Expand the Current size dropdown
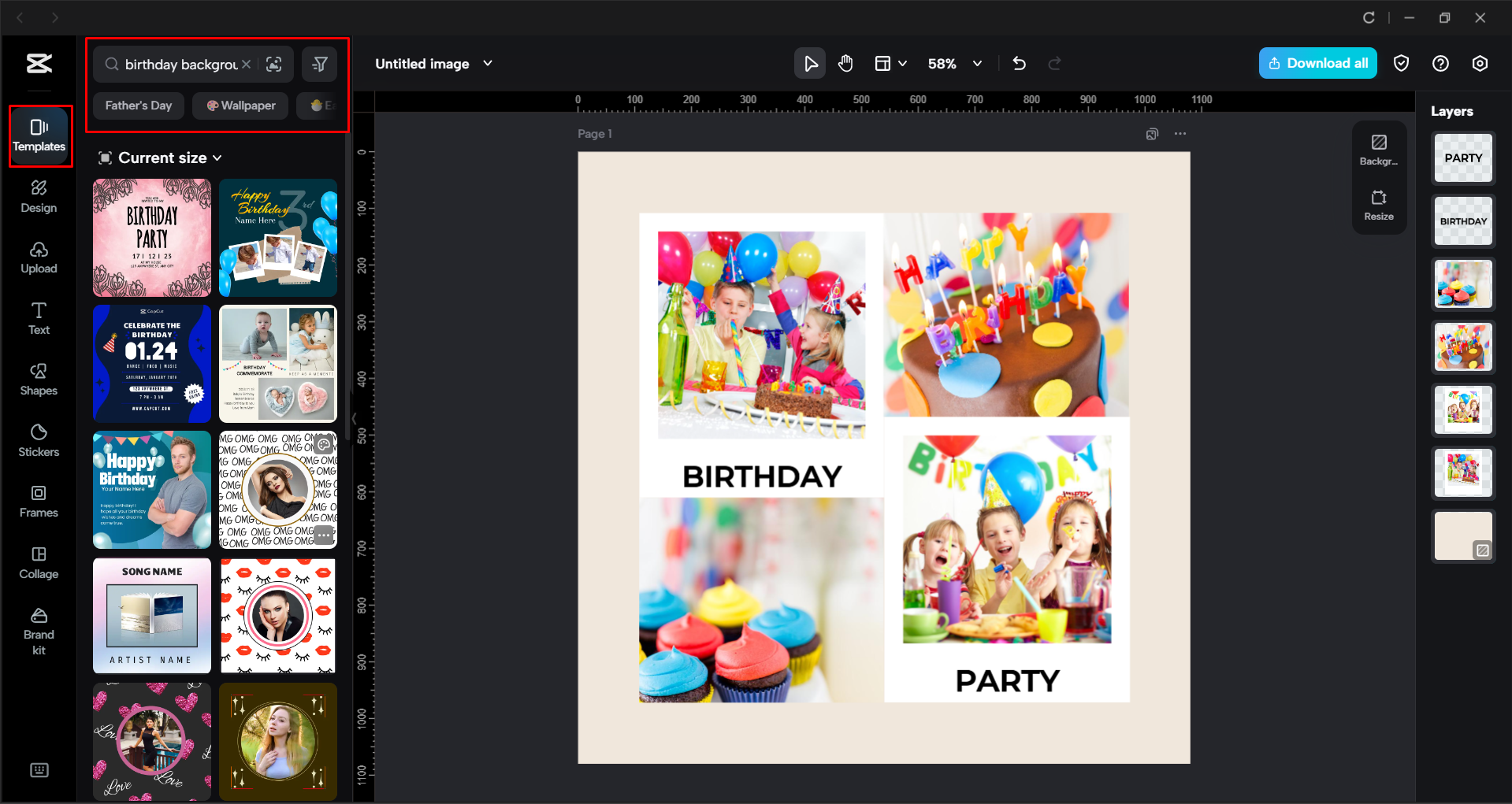The height and width of the screenshot is (804, 1512). point(162,158)
